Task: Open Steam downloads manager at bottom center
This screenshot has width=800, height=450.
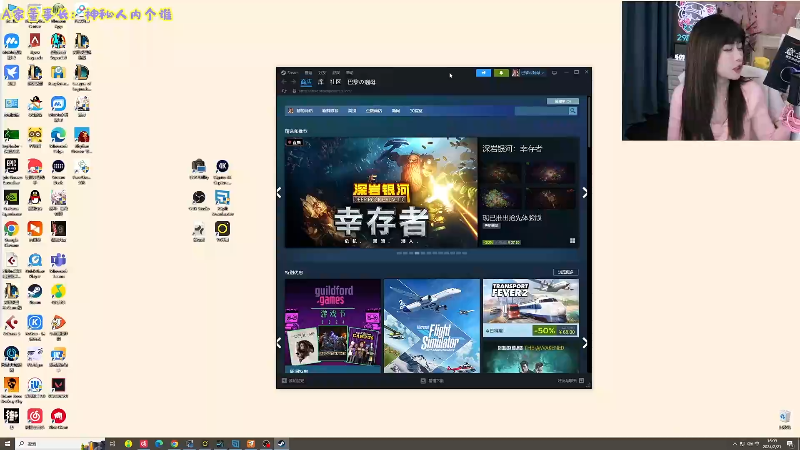Action: pos(432,381)
